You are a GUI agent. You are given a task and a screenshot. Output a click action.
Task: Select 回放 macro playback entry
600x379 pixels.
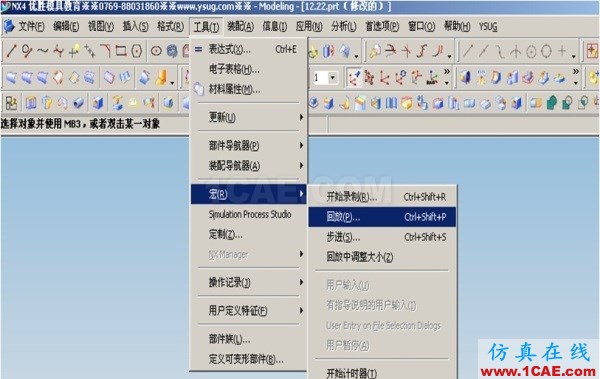[x=382, y=217]
